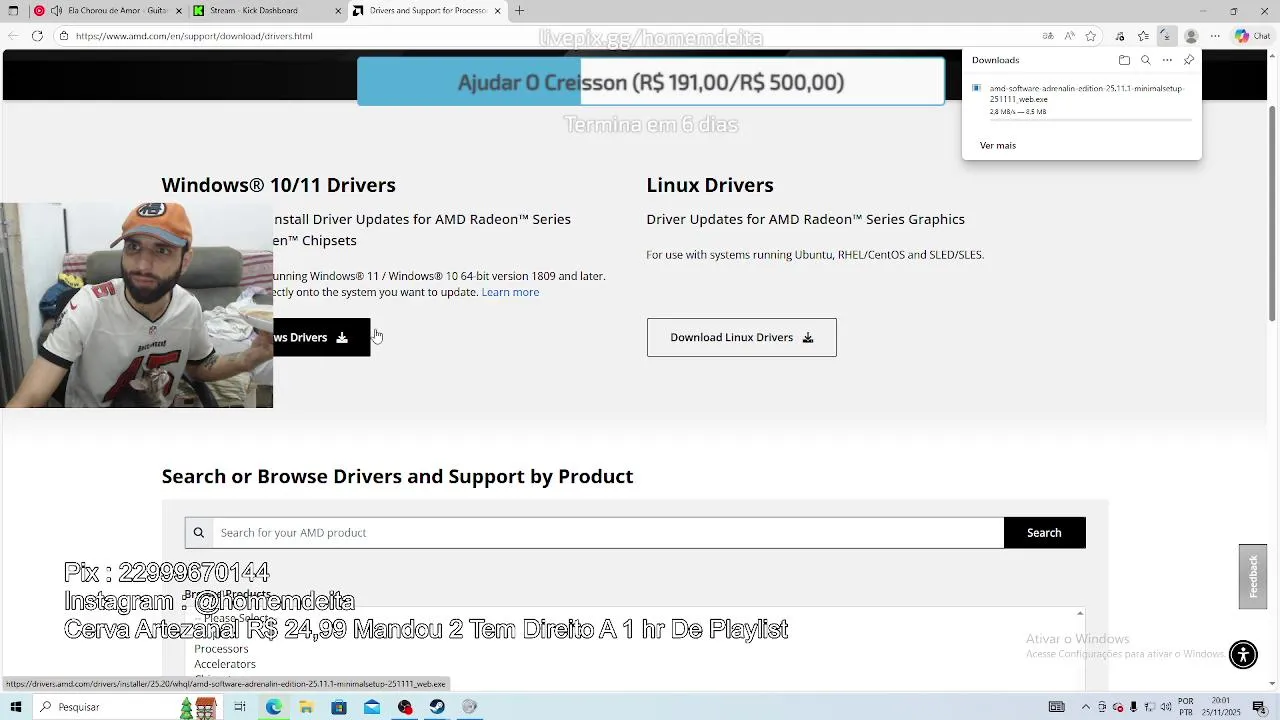Open the browser tab actions menu icon

click(x=13, y=11)
